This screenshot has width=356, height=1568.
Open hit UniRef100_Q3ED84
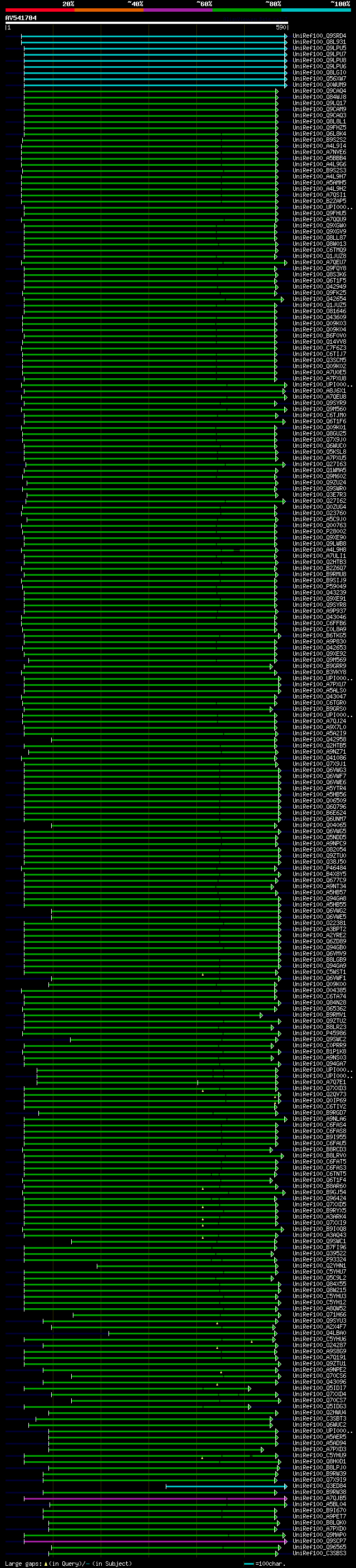[x=319, y=1486]
